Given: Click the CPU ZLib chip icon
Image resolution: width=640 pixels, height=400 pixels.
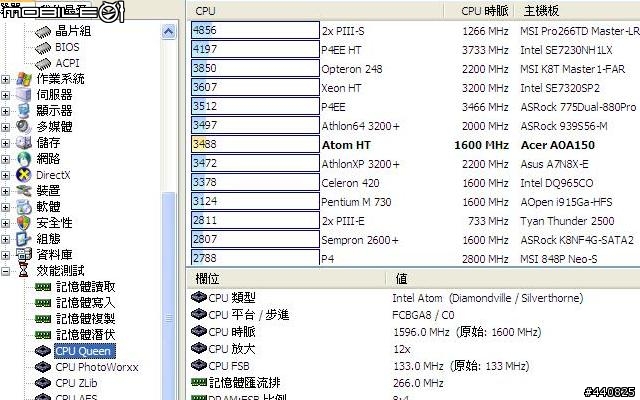Looking at the screenshot, I should (43, 383).
